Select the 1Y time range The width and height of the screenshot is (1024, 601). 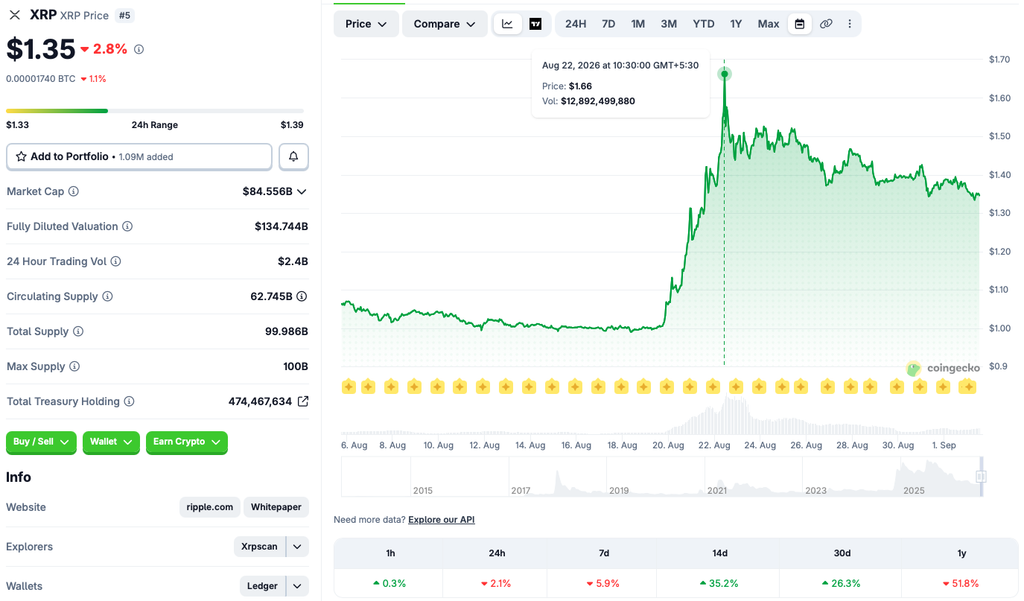736,24
